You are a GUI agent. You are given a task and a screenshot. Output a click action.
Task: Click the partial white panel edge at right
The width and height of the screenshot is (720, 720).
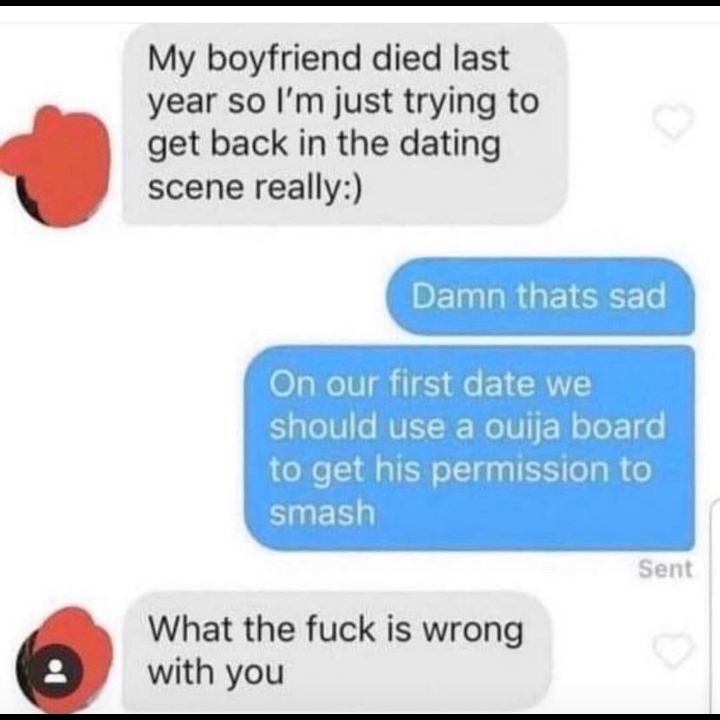714,606
